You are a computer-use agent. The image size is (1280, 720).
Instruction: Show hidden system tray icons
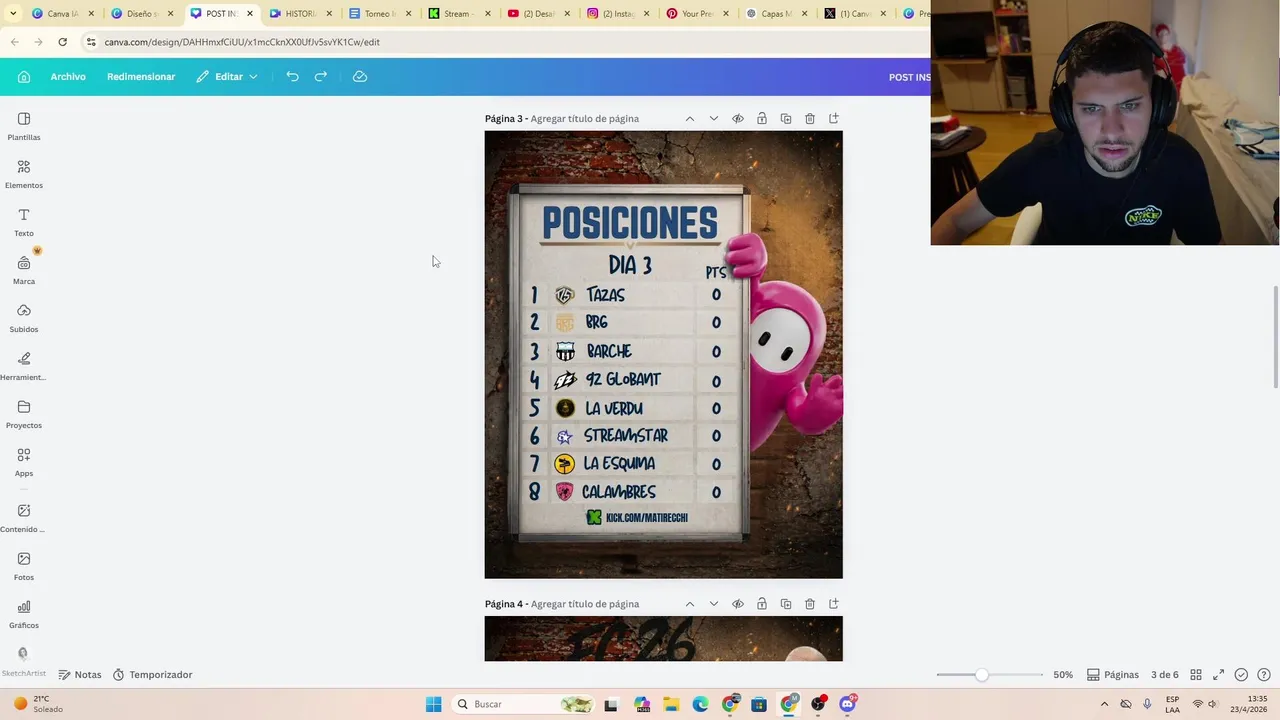[1104, 704]
